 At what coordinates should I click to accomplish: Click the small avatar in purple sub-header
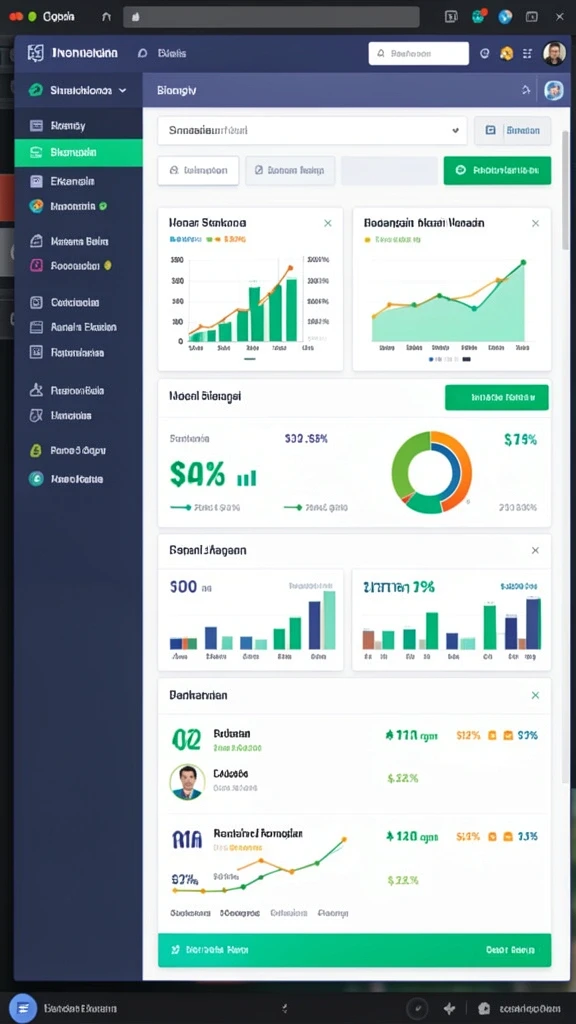coord(554,91)
